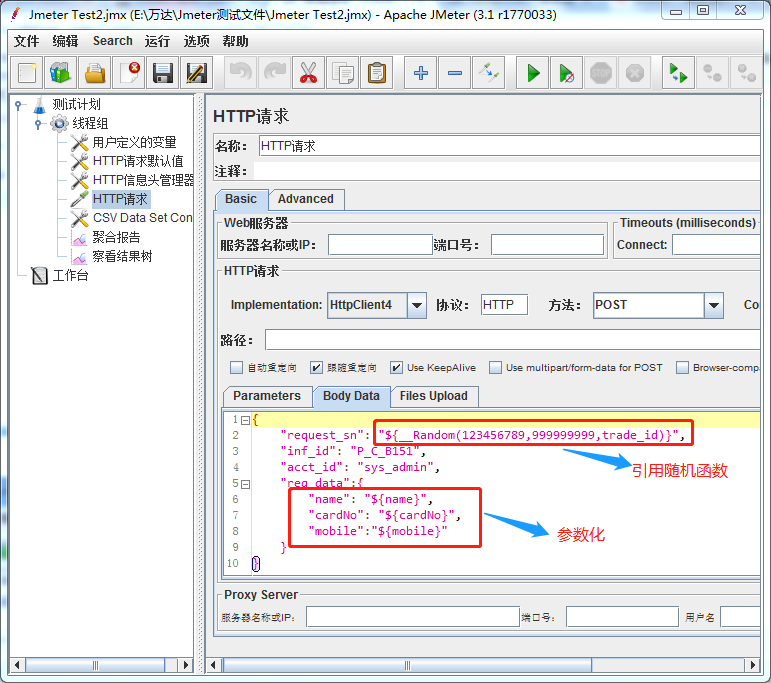This screenshot has width=771, height=683.
Task: Open the 运行 menu
Action: (157, 41)
